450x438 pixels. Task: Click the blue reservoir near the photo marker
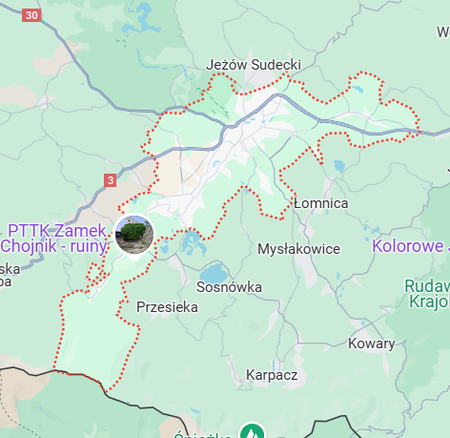(x=193, y=242)
